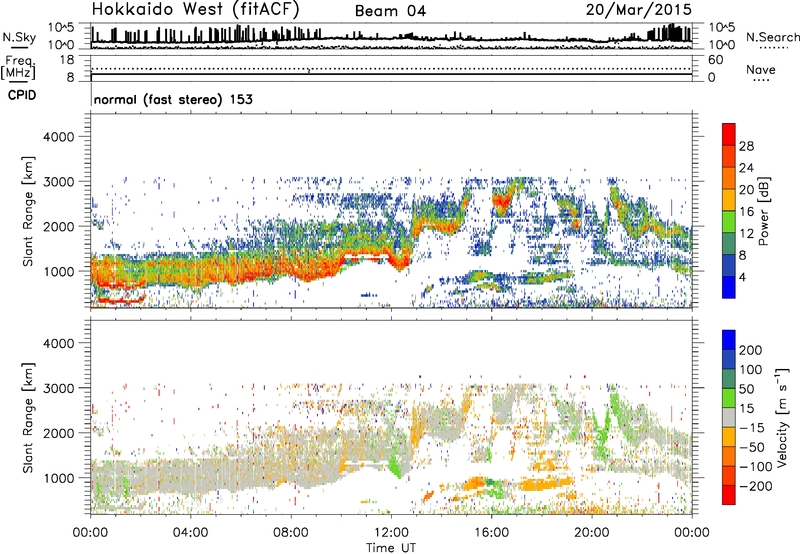This screenshot has height=554, width=800.
Task: Click the N.Search legend label
Action: tap(773, 37)
